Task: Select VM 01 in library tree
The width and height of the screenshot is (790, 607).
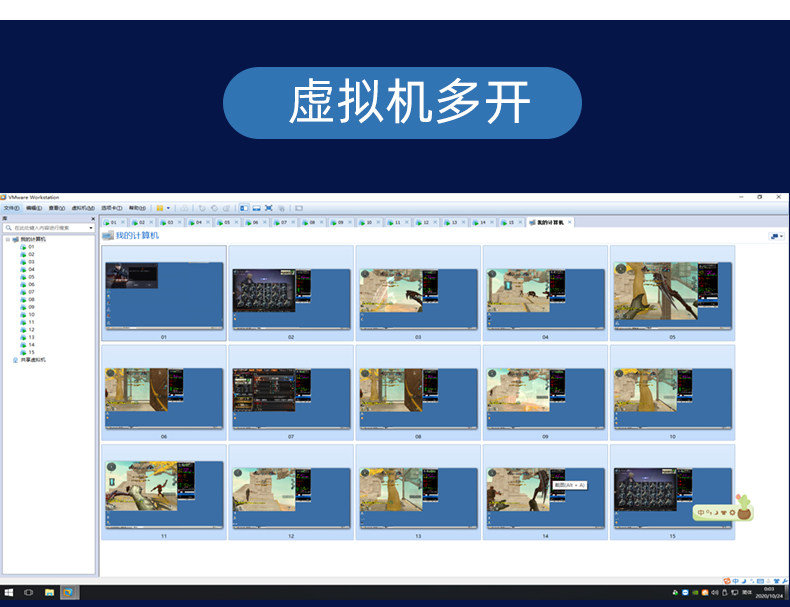Action: coord(28,247)
